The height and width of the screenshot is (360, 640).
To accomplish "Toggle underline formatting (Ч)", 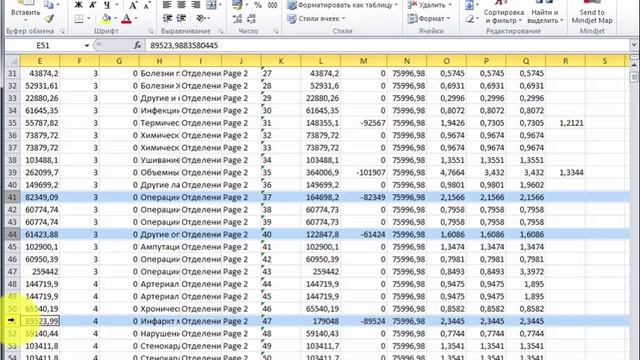I will click(x=107, y=5).
